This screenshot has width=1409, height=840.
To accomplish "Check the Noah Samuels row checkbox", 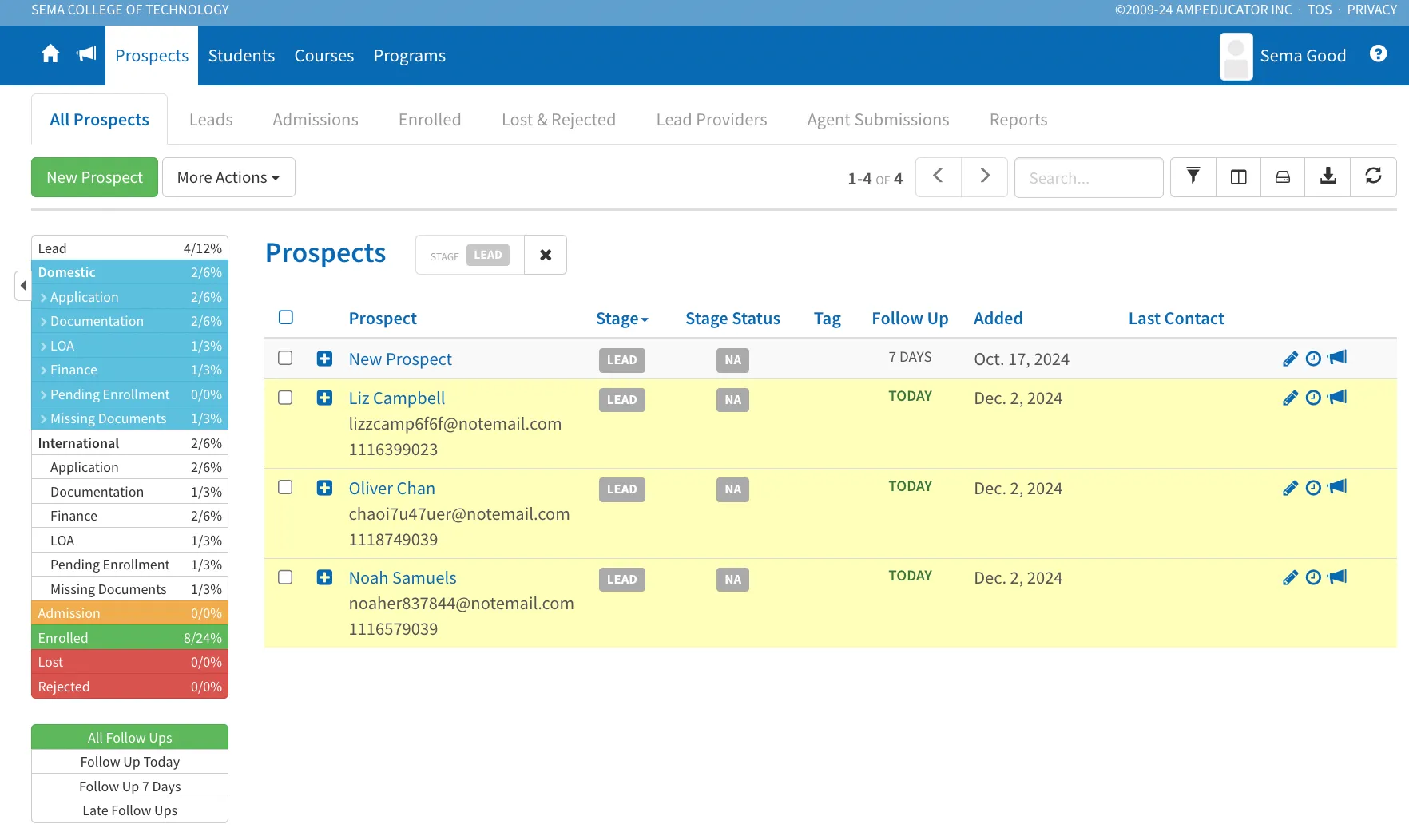I will [285, 577].
